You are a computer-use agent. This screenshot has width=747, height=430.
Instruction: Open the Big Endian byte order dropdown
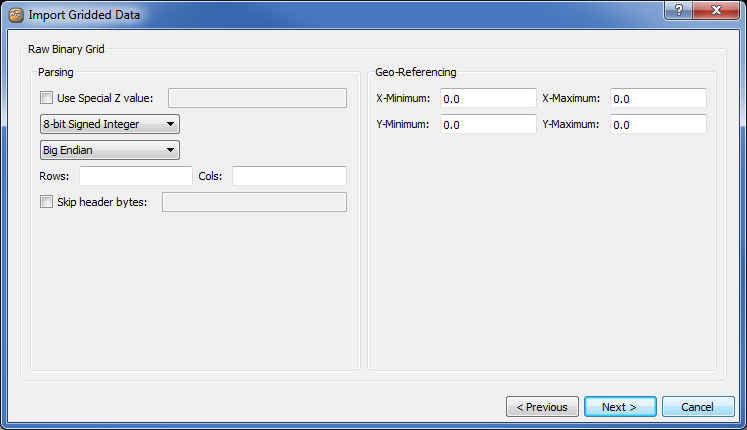click(x=110, y=150)
